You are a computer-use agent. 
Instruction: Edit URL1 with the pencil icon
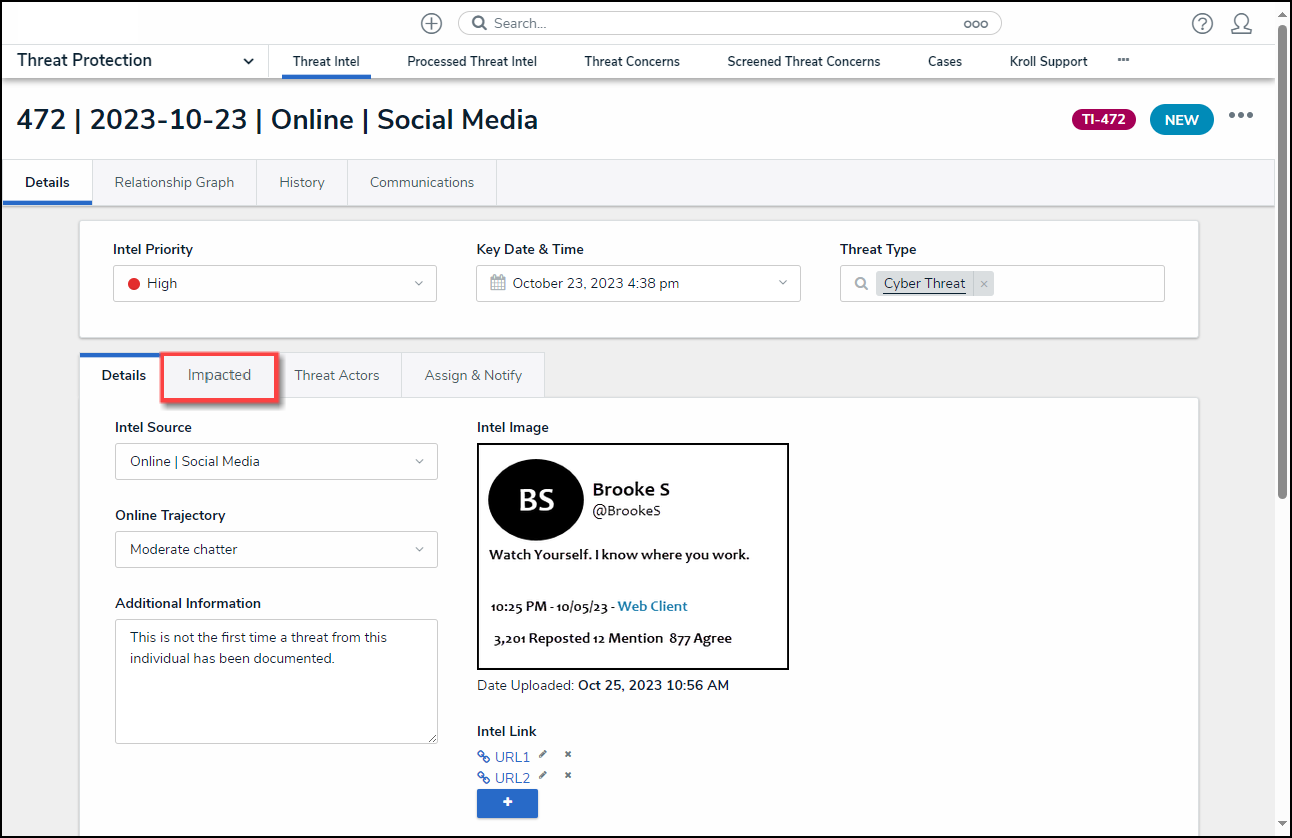tap(543, 755)
